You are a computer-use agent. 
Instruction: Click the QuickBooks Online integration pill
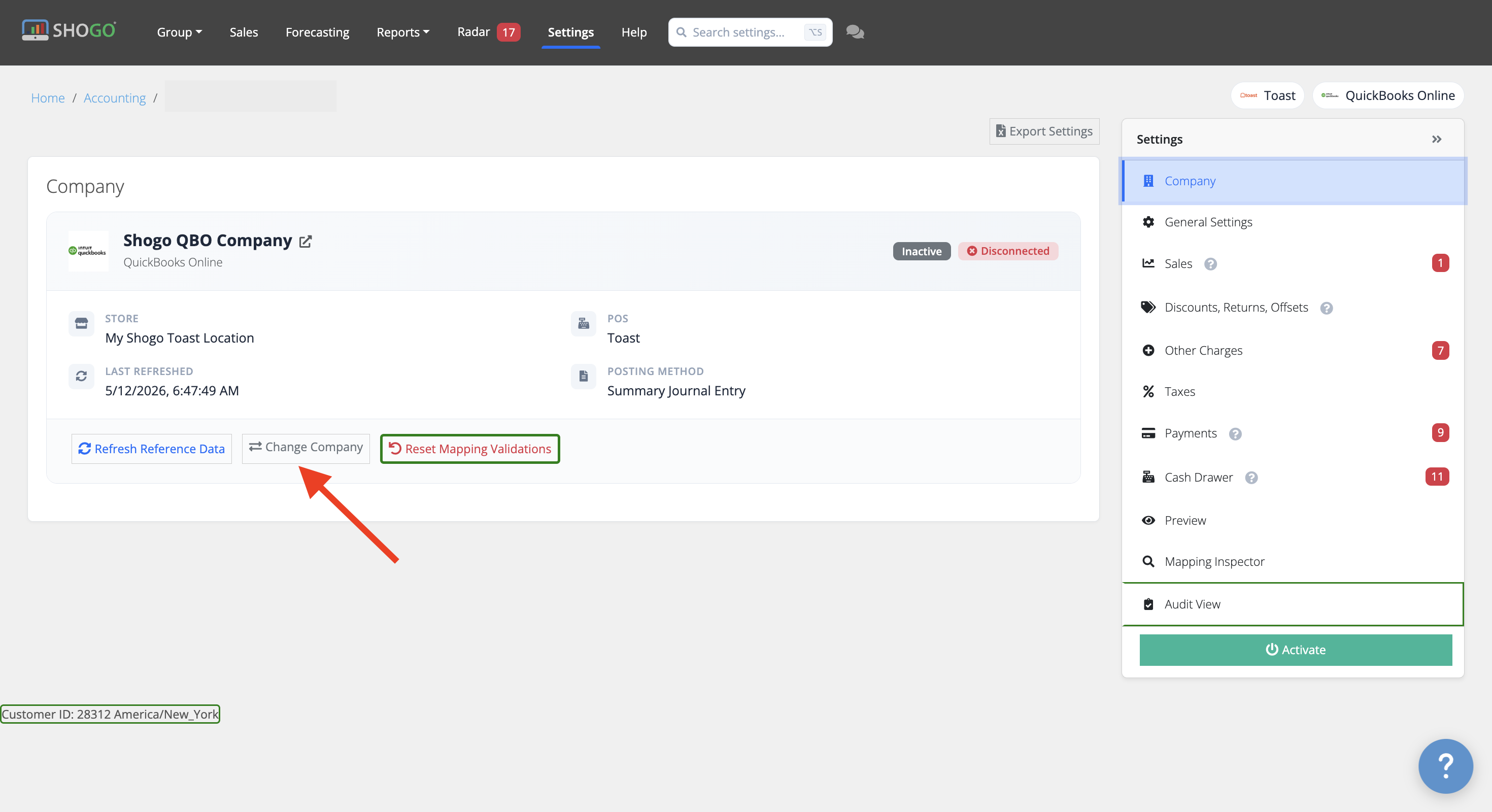[x=1388, y=95]
